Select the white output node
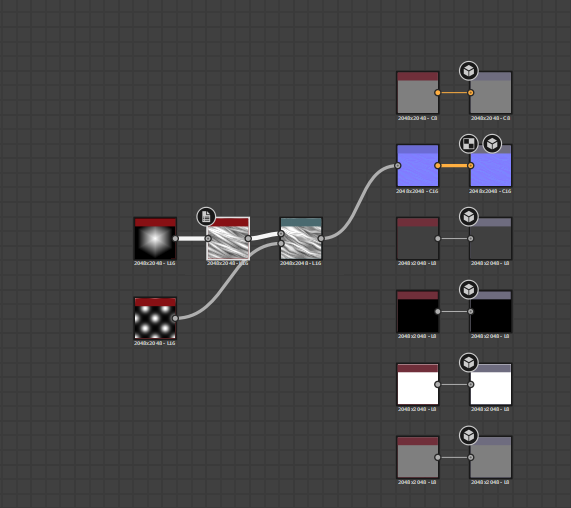This screenshot has height=508, width=571. tap(491, 385)
